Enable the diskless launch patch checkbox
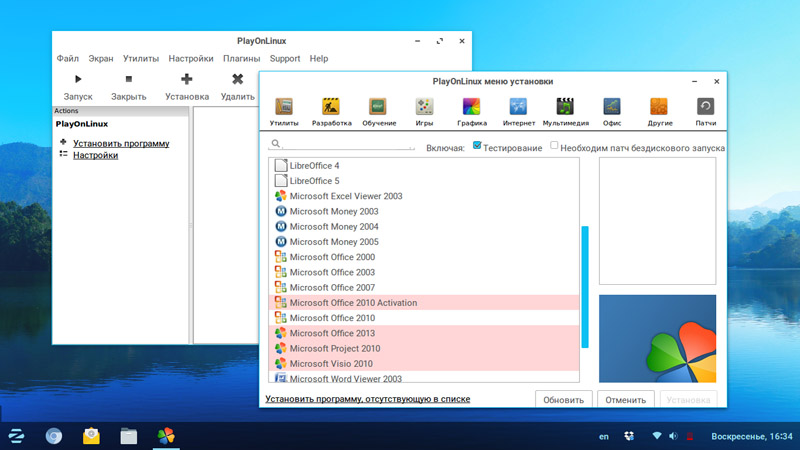Viewport: 800px width, 450px height. coord(554,145)
